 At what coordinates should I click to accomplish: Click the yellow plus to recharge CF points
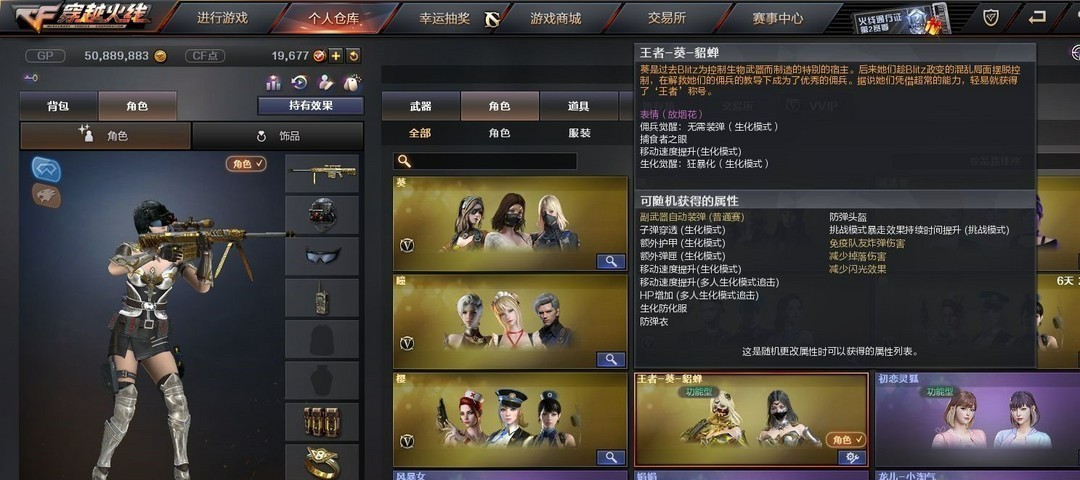coord(335,56)
